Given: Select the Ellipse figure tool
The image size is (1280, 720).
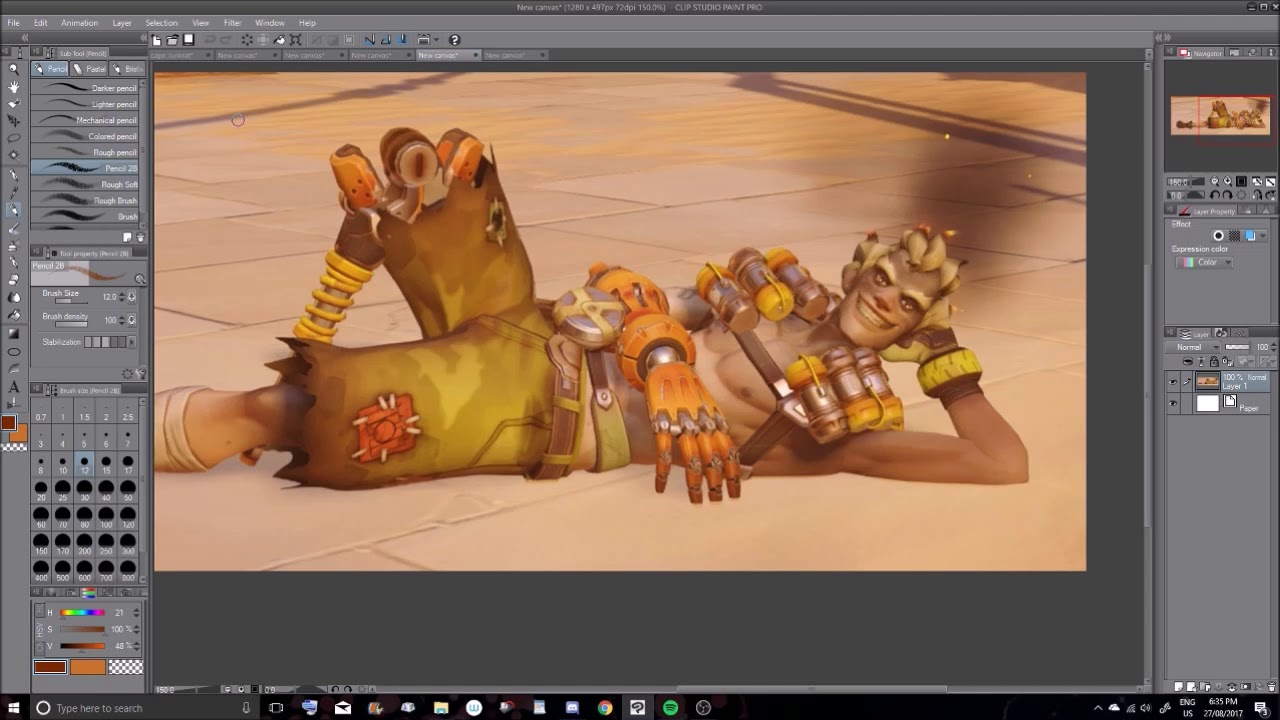Looking at the screenshot, I should [13, 352].
